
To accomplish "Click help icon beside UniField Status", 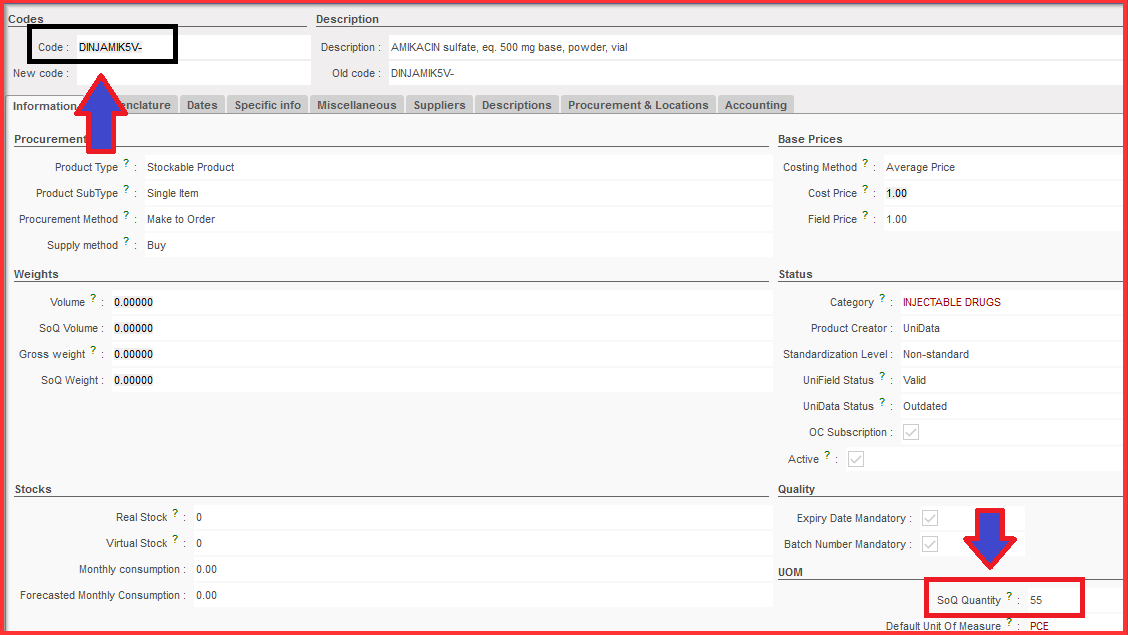I will 882,377.
